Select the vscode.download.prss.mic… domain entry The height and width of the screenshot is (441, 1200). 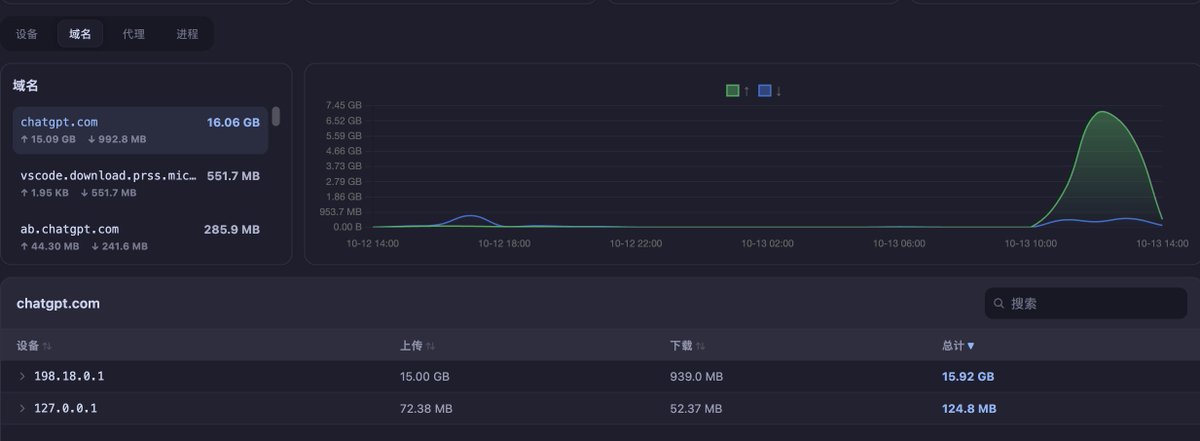click(x=140, y=183)
